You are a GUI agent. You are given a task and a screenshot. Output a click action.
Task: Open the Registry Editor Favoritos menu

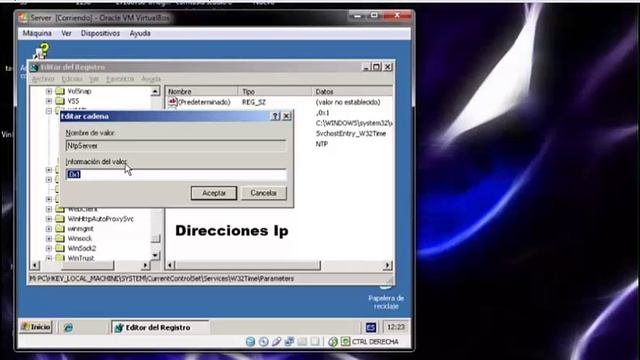point(120,79)
